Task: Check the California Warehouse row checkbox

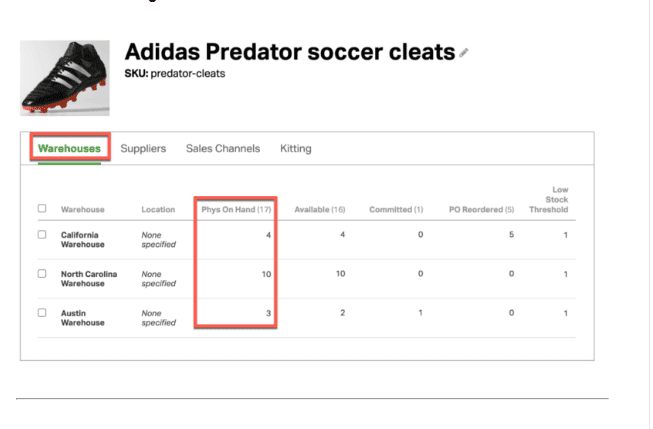Action: point(42,234)
